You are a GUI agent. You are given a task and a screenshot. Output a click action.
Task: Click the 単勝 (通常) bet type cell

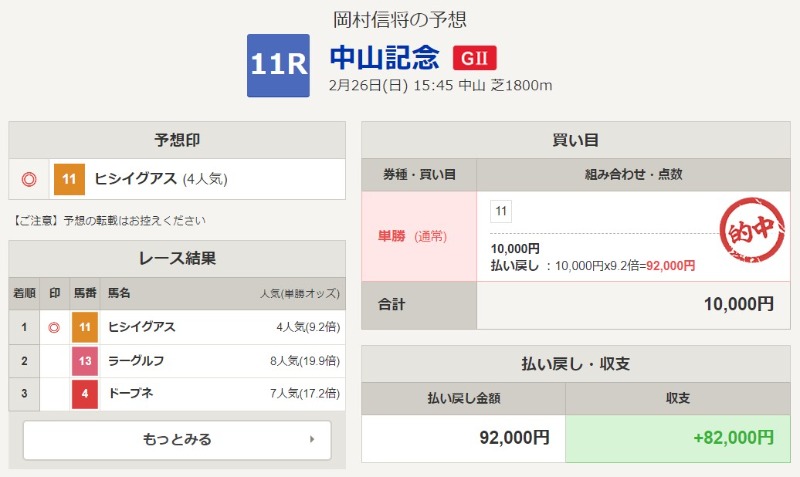click(x=418, y=236)
